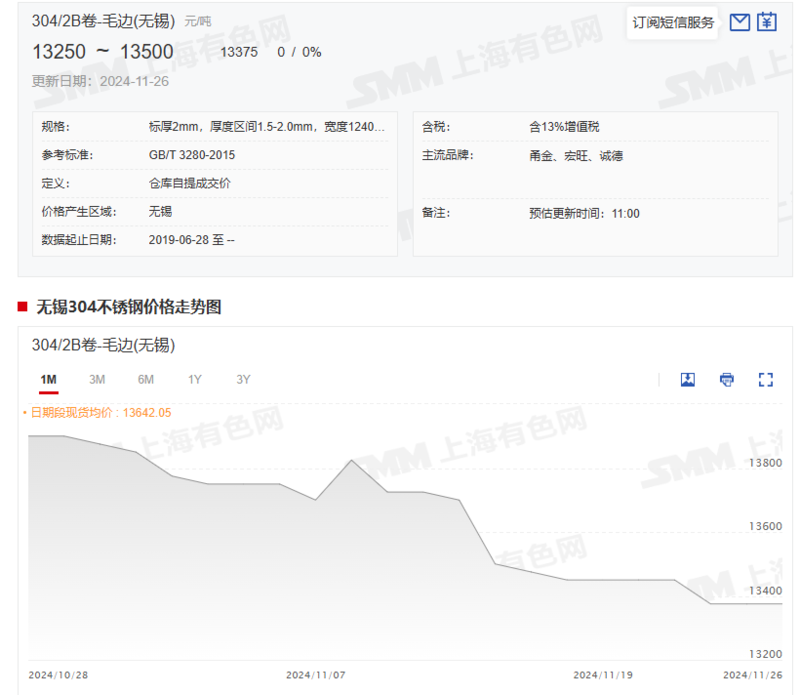Click x-axis label 2024/11/26
Viewport: 800px width, 695px height.
click(753, 675)
